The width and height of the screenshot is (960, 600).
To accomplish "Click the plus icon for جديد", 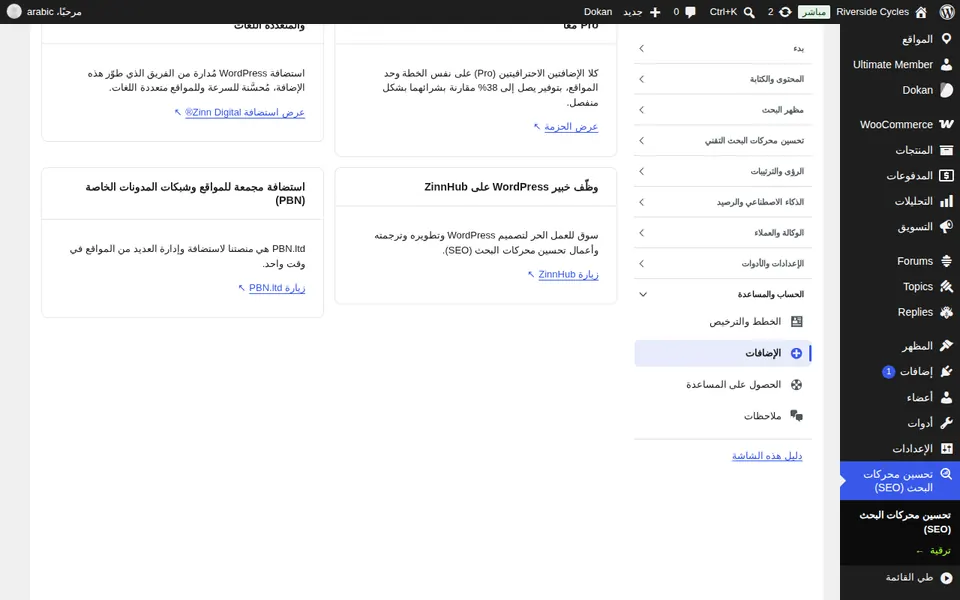I will [655, 12].
